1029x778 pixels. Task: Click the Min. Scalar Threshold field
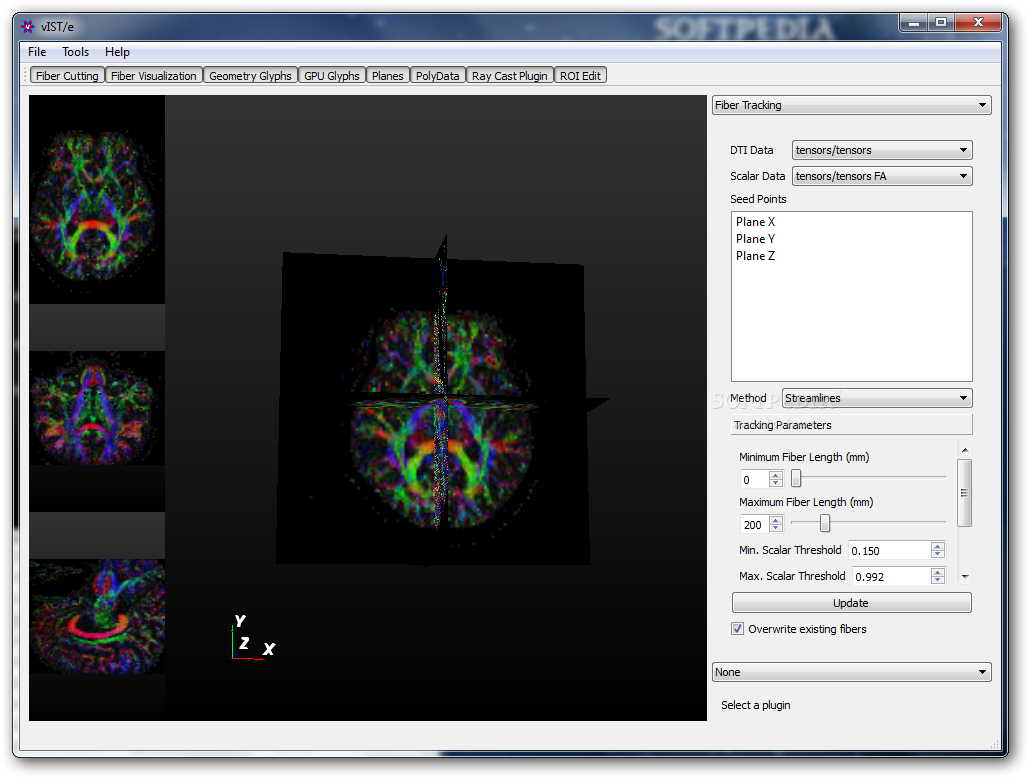(x=889, y=551)
